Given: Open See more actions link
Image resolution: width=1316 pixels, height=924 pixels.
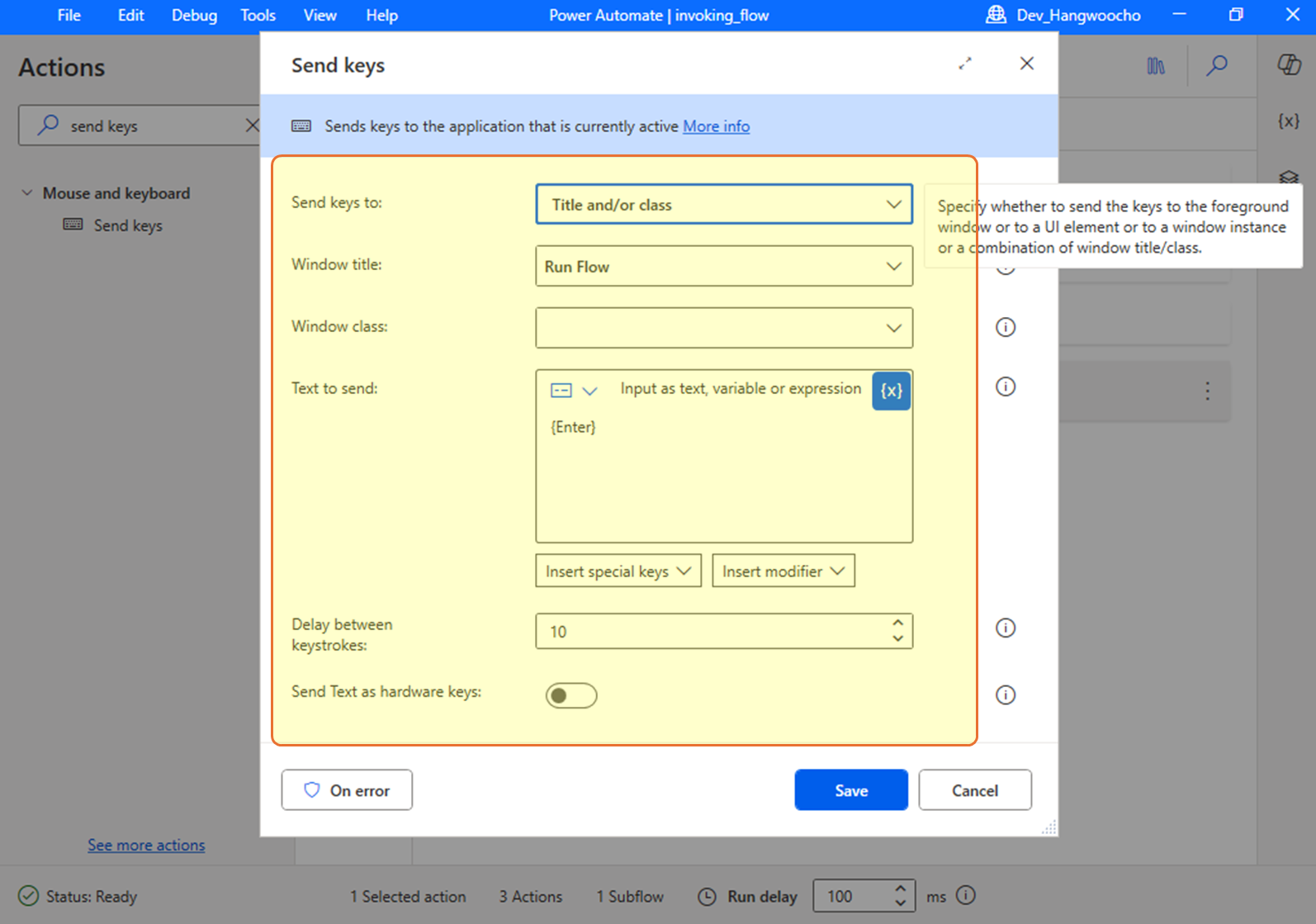Looking at the screenshot, I should tap(146, 845).
